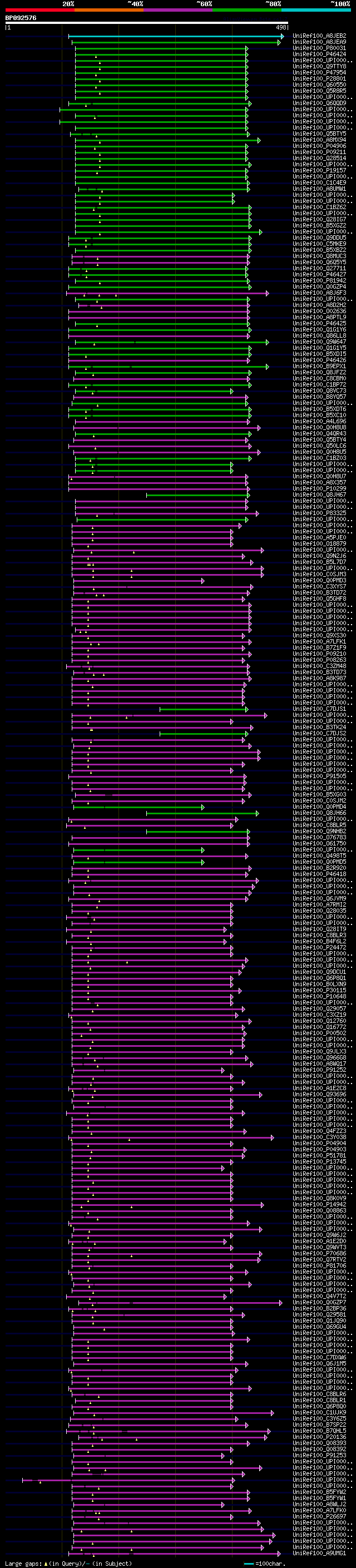Open hit UniRef100_A8JEA9
The image size is (356, 1568).
(319, 42)
